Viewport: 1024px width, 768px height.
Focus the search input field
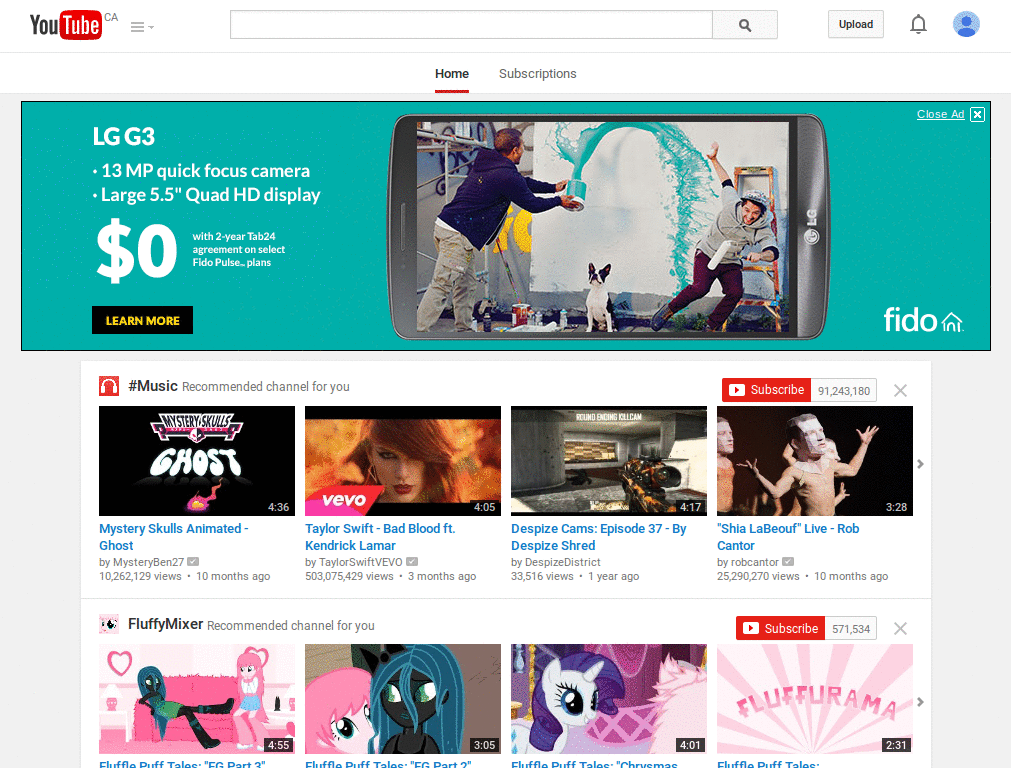tap(471, 25)
